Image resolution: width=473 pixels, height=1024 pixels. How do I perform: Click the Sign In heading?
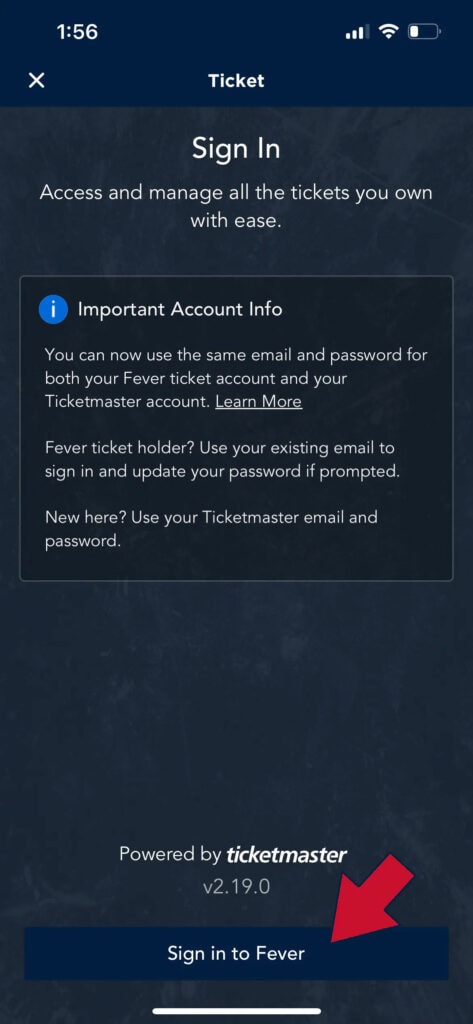click(236, 150)
